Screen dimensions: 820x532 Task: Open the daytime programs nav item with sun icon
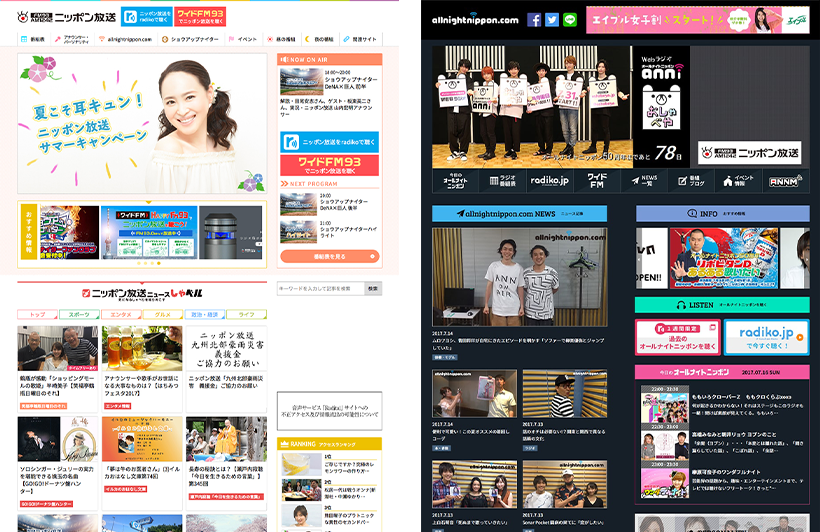[x=281, y=39]
